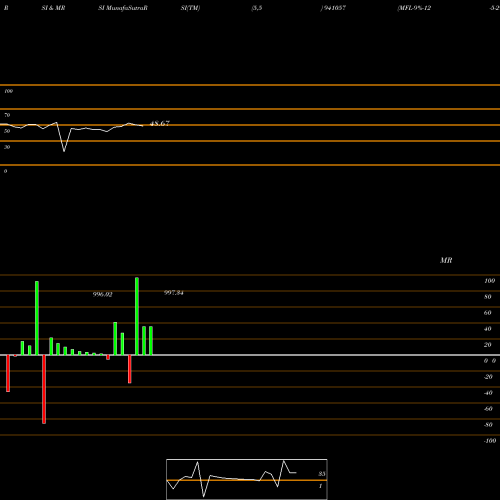Click the tallest green bar near 997.84
The width and height of the screenshot is (500, 500).
(x=137, y=316)
